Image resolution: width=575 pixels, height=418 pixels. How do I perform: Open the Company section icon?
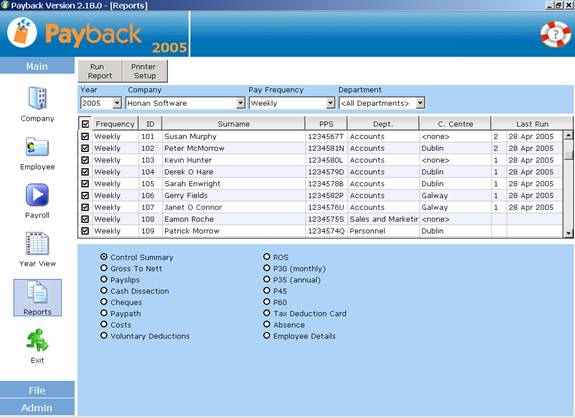click(x=37, y=98)
